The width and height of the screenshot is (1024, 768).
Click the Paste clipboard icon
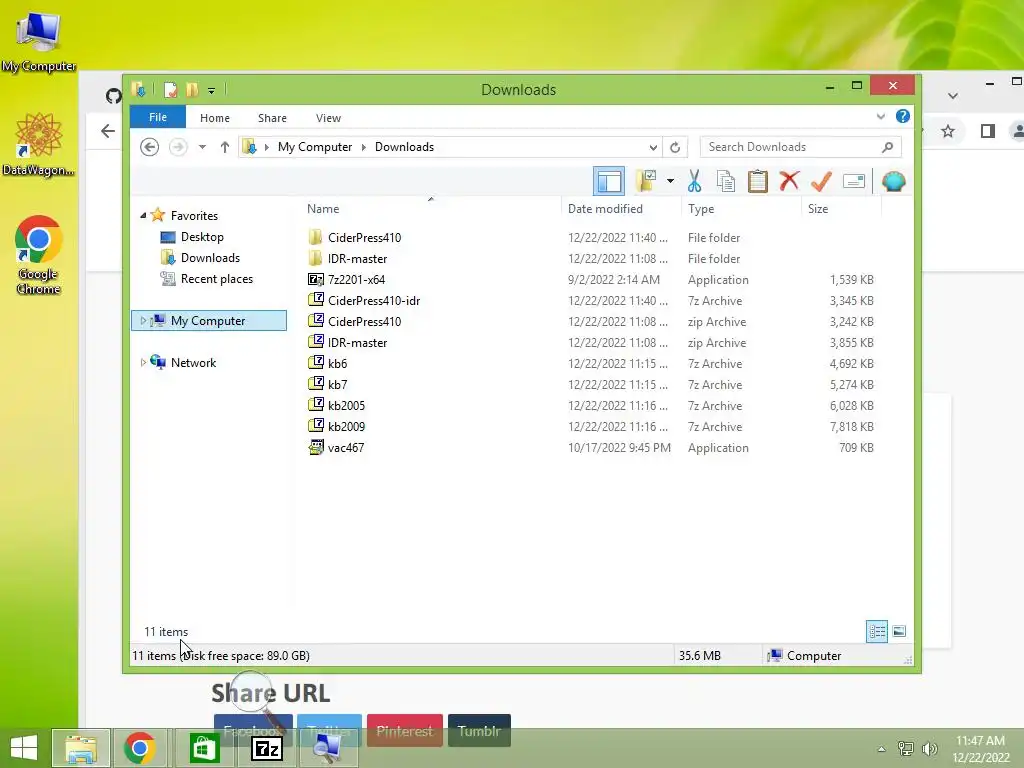point(758,182)
